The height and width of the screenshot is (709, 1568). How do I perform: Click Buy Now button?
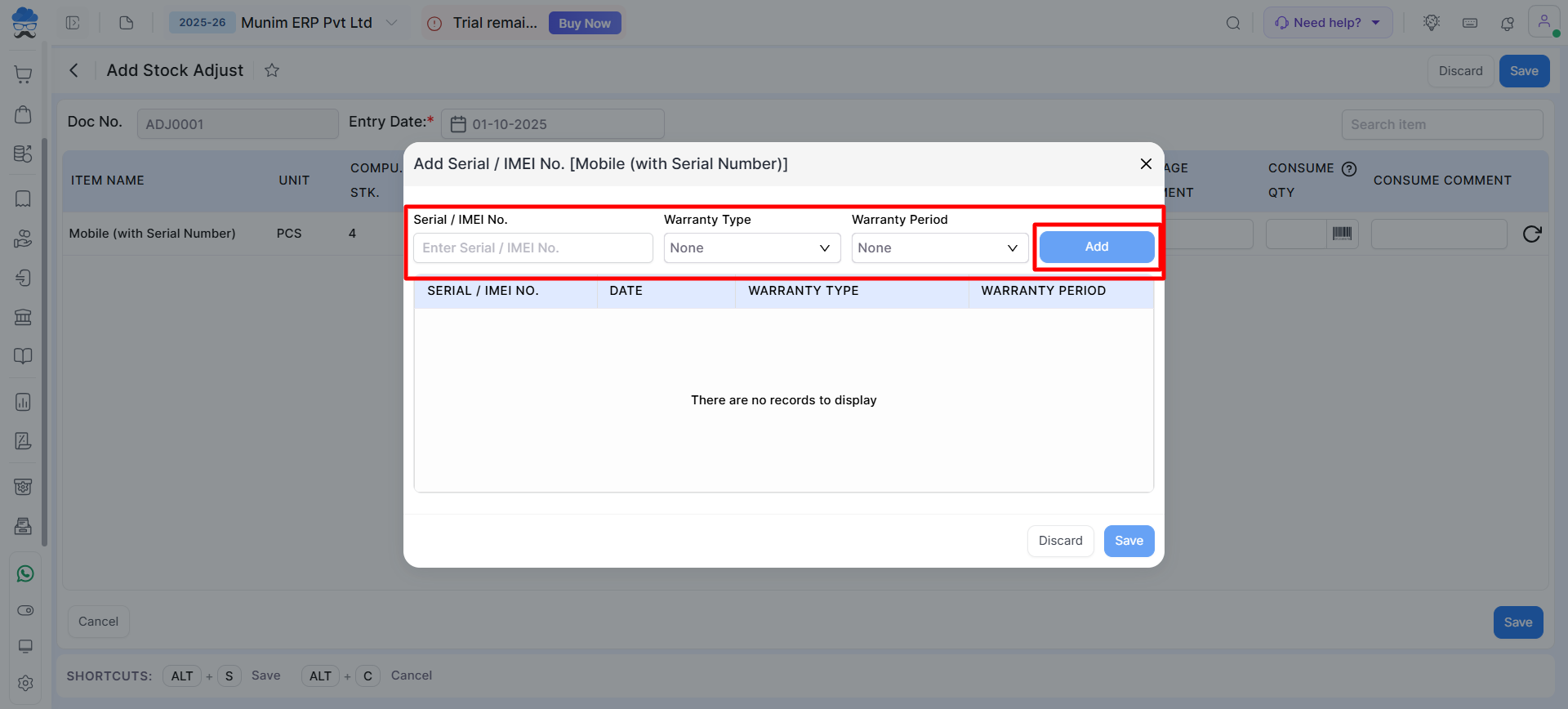(x=584, y=23)
